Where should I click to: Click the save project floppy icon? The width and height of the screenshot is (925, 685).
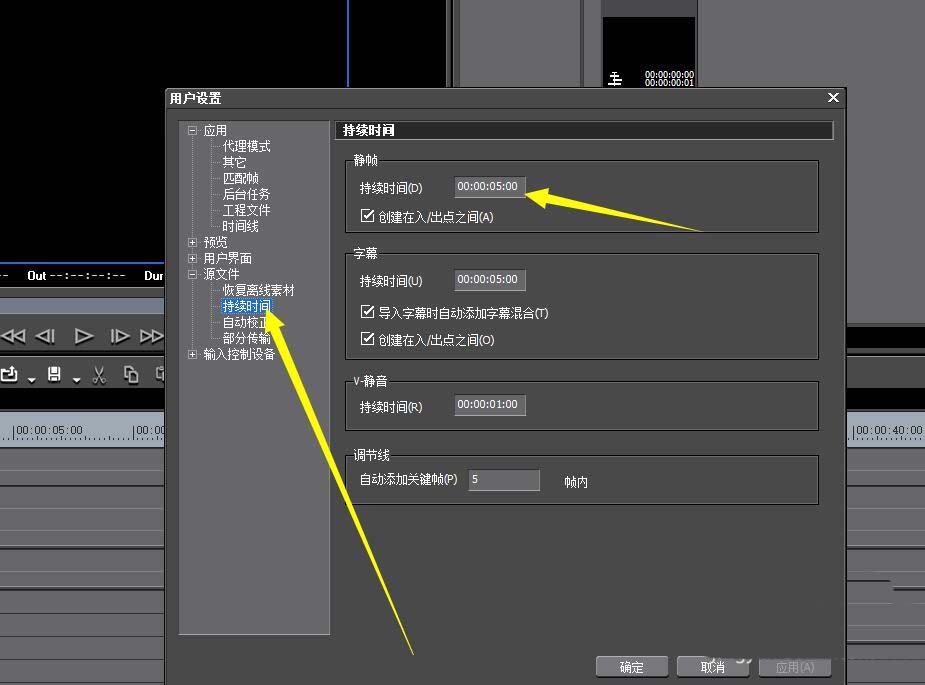[x=54, y=374]
